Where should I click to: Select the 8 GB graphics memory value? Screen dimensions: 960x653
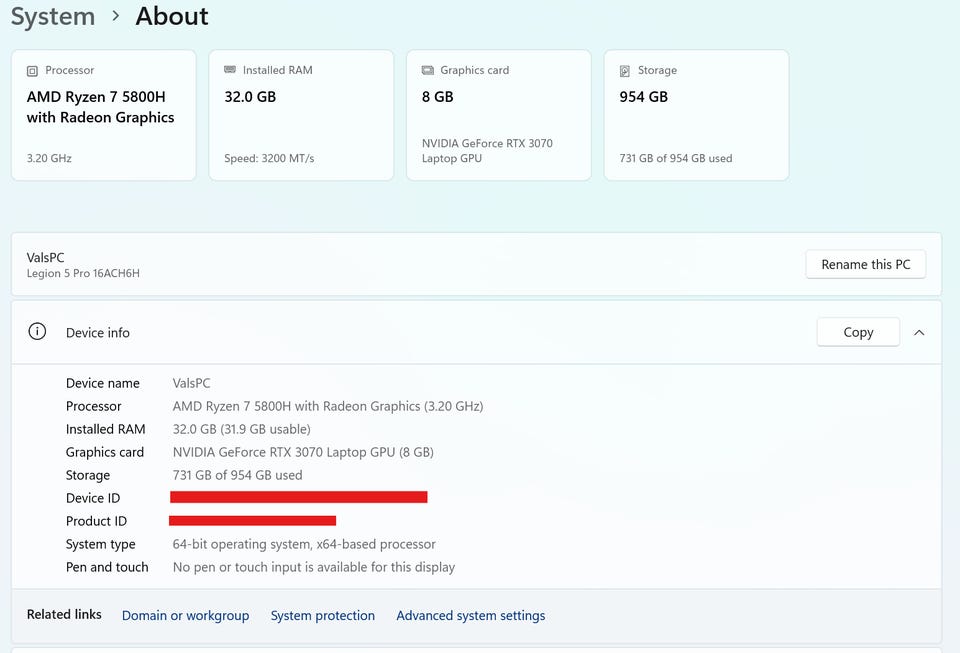pos(437,97)
